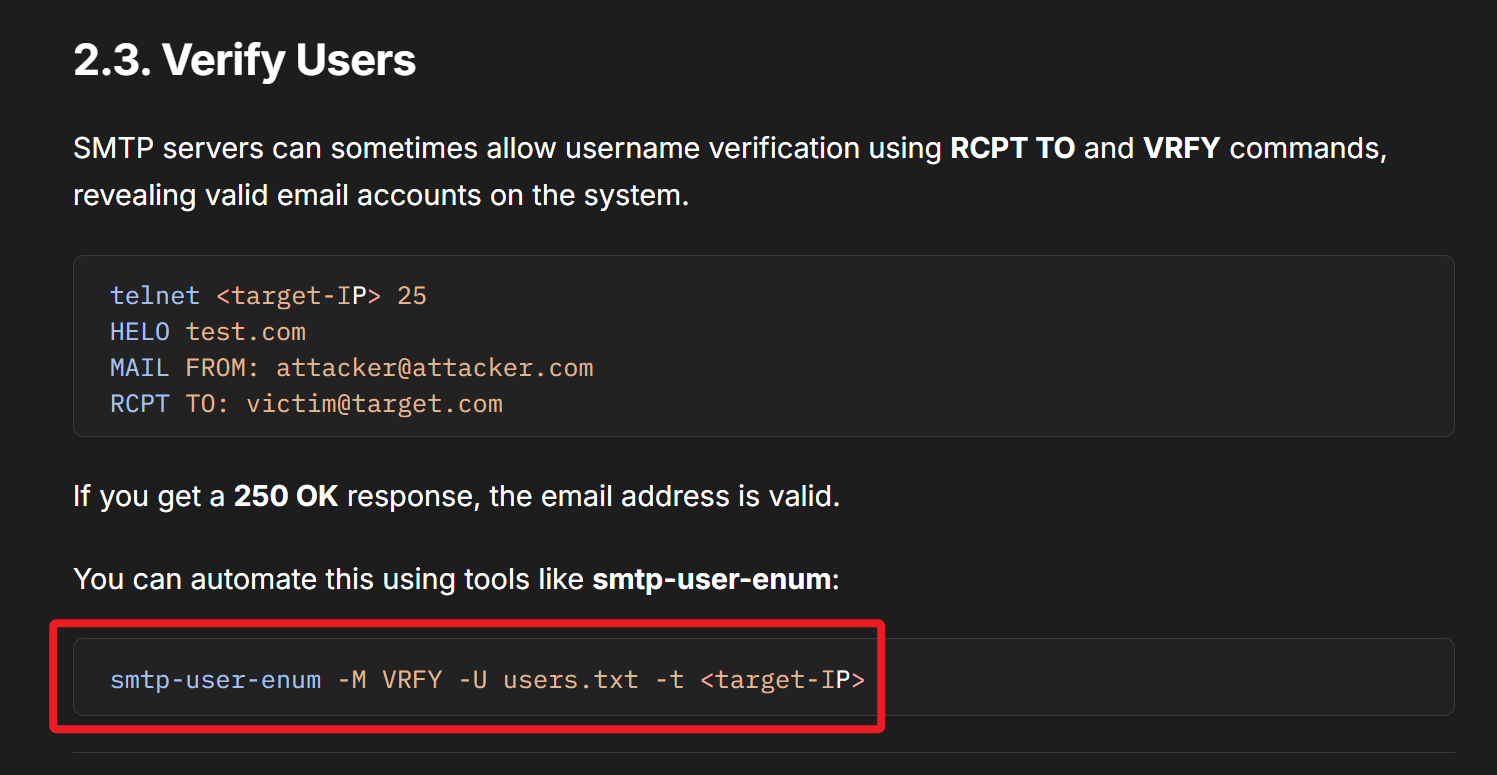1497x775 pixels.
Task: Click the "-t" flag in the command
Action: coord(669,680)
